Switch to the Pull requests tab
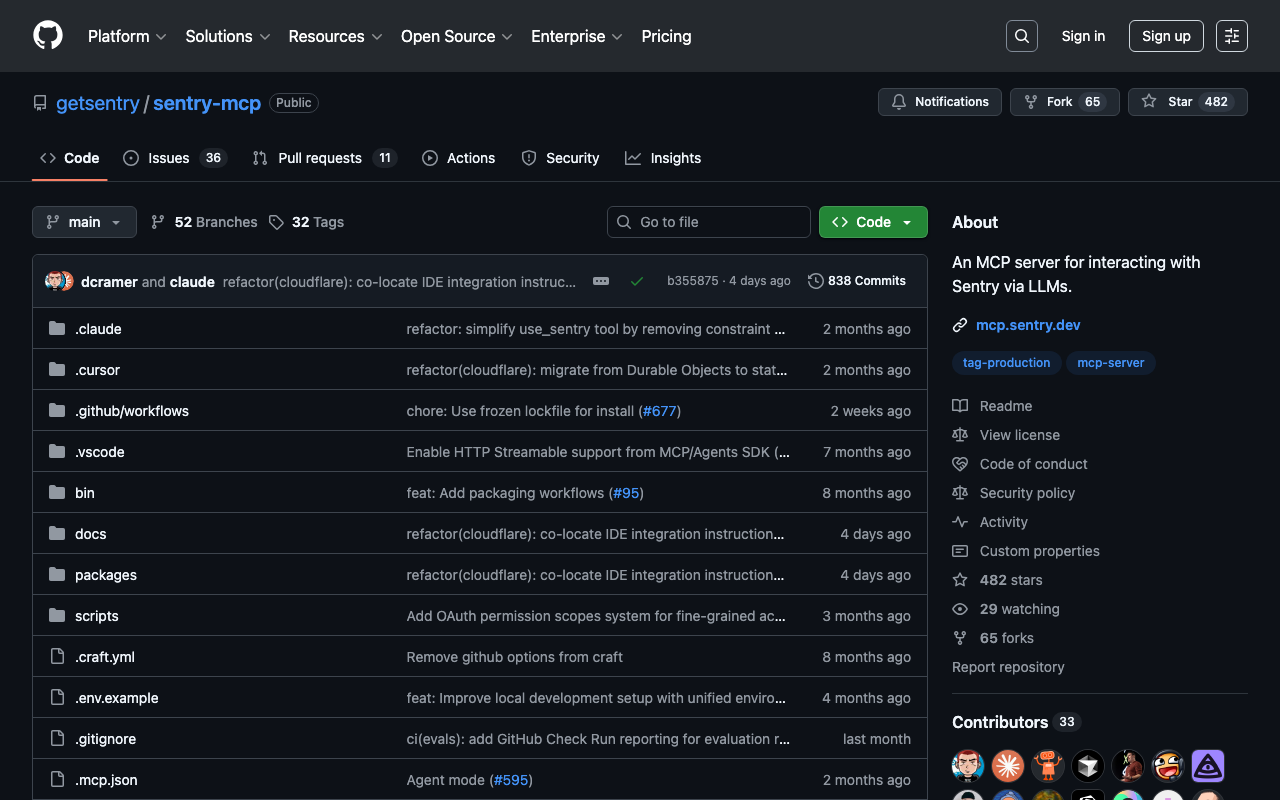Image resolution: width=1280 pixels, height=800 pixels. [x=320, y=158]
